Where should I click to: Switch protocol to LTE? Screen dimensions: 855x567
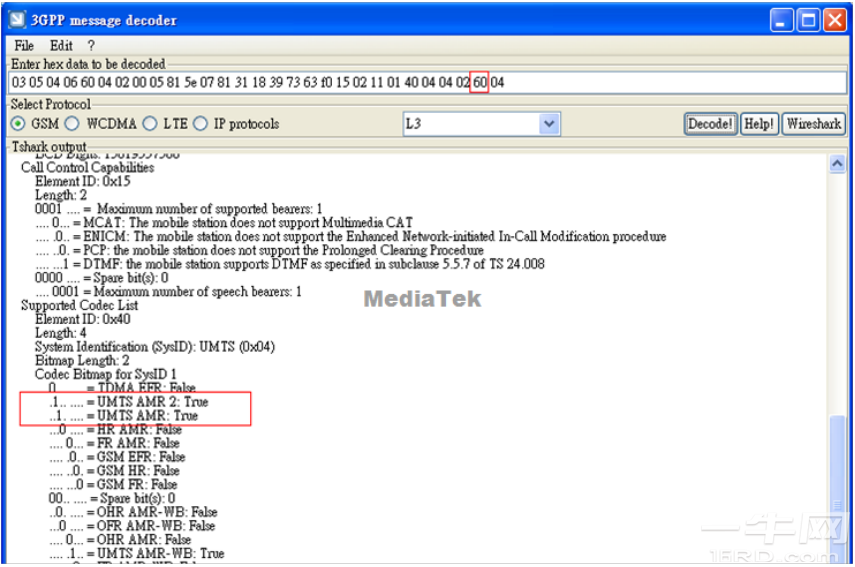(x=150, y=124)
